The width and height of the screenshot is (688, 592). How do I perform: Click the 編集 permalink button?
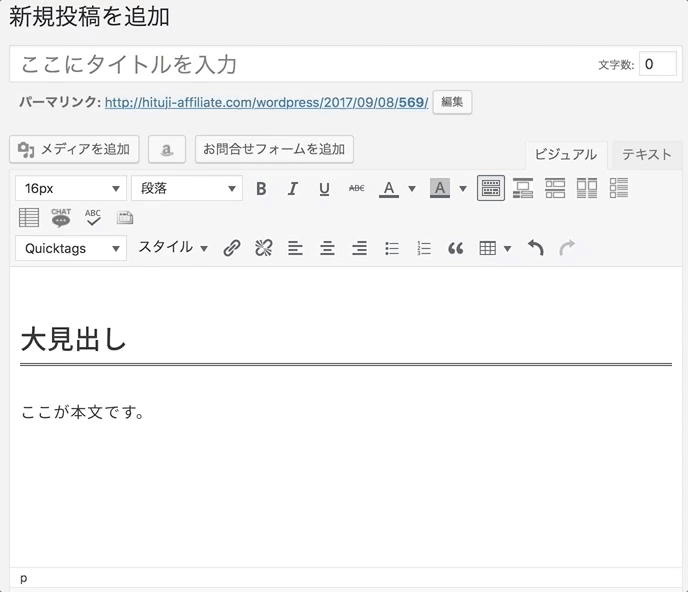(452, 102)
